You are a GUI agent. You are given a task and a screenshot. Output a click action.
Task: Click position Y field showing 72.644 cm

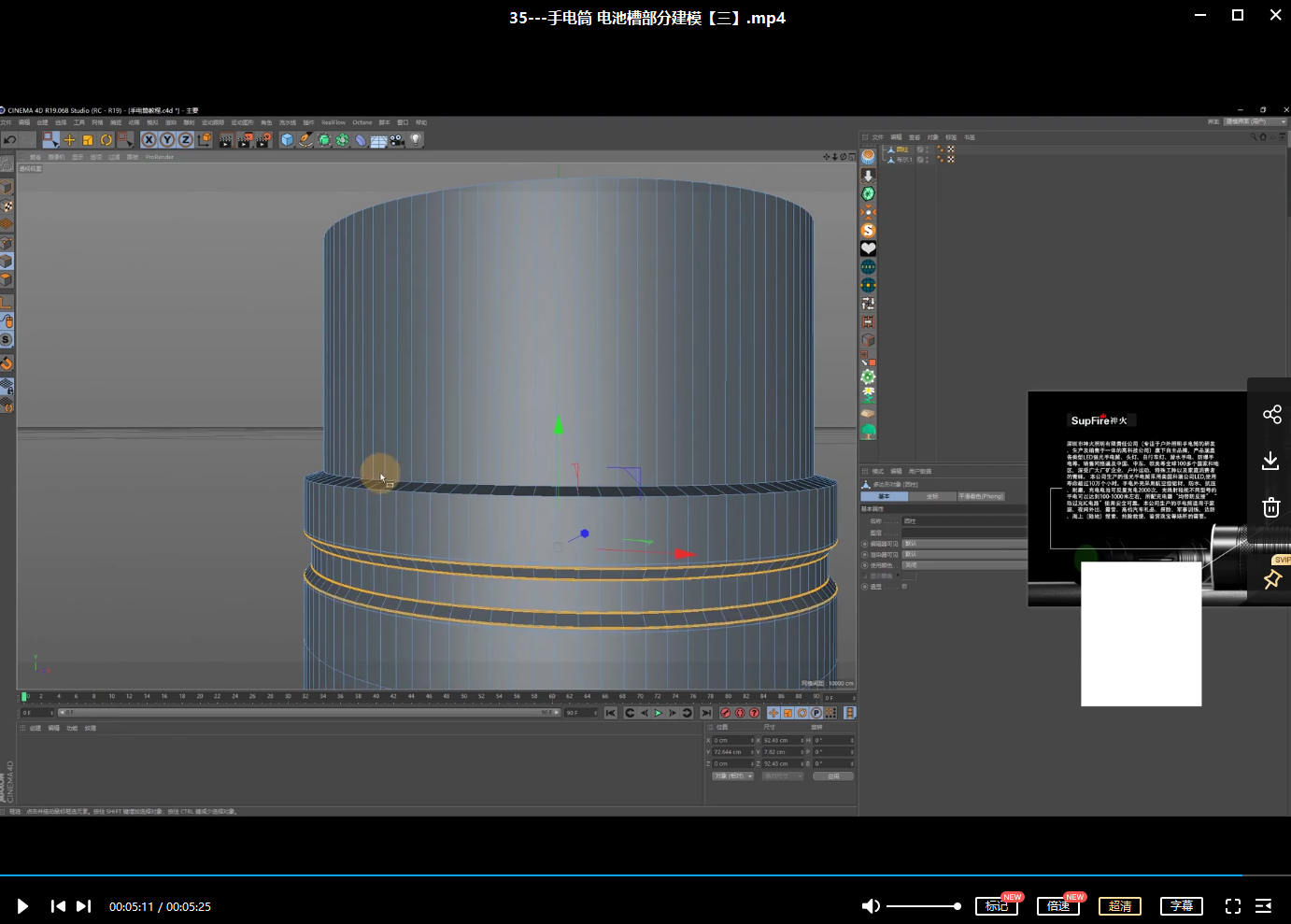[733, 752]
